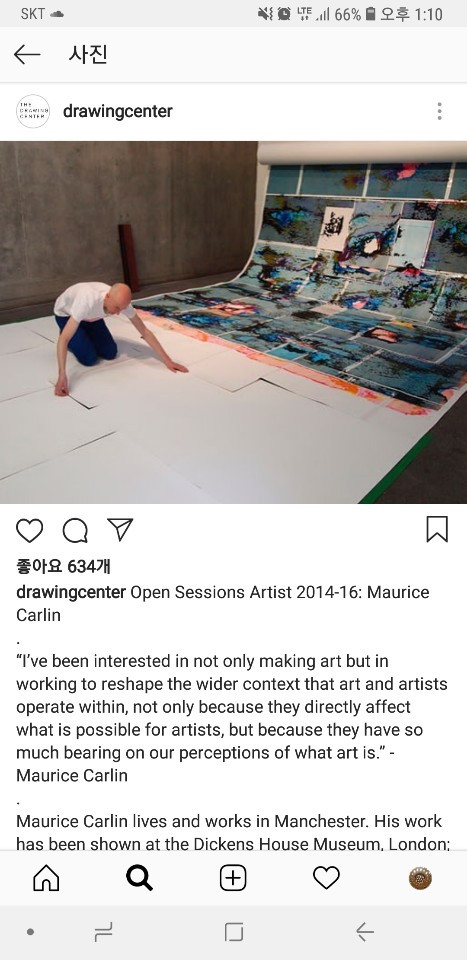This screenshot has height=960, width=467.
Task: Like the post with the heart icon
Action: pyautogui.click(x=29, y=530)
